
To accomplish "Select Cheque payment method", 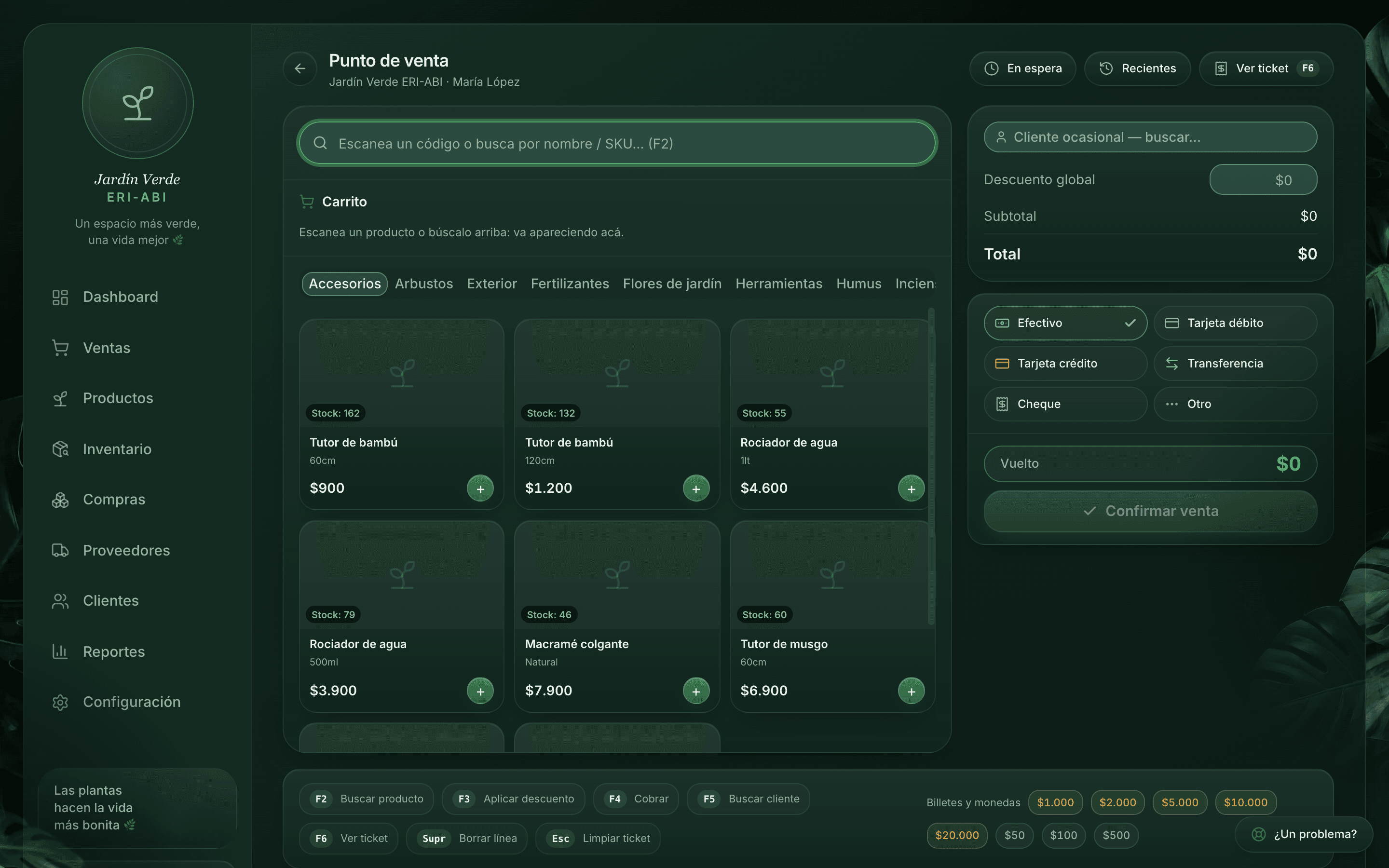I will click(x=1065, y=404).
